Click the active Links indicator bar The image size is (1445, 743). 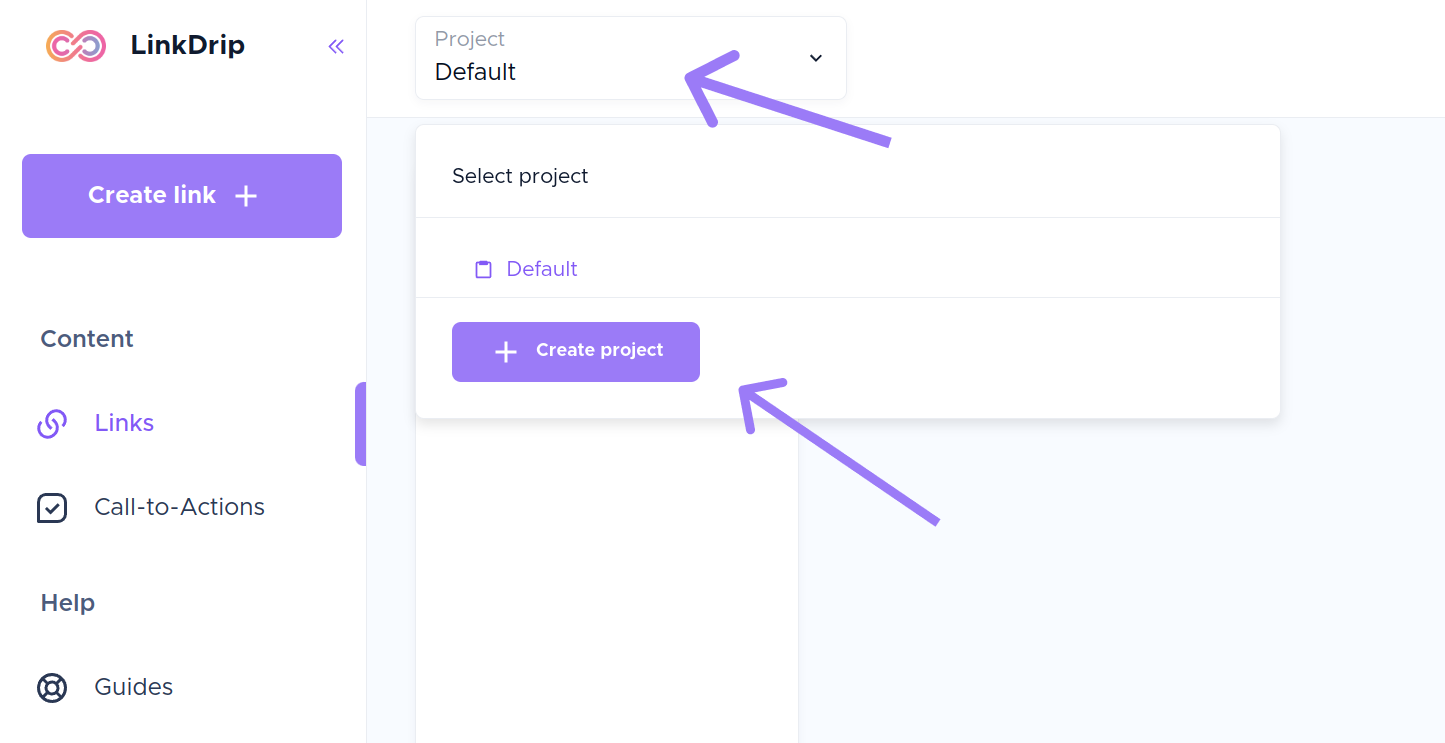tap(361, 423)
